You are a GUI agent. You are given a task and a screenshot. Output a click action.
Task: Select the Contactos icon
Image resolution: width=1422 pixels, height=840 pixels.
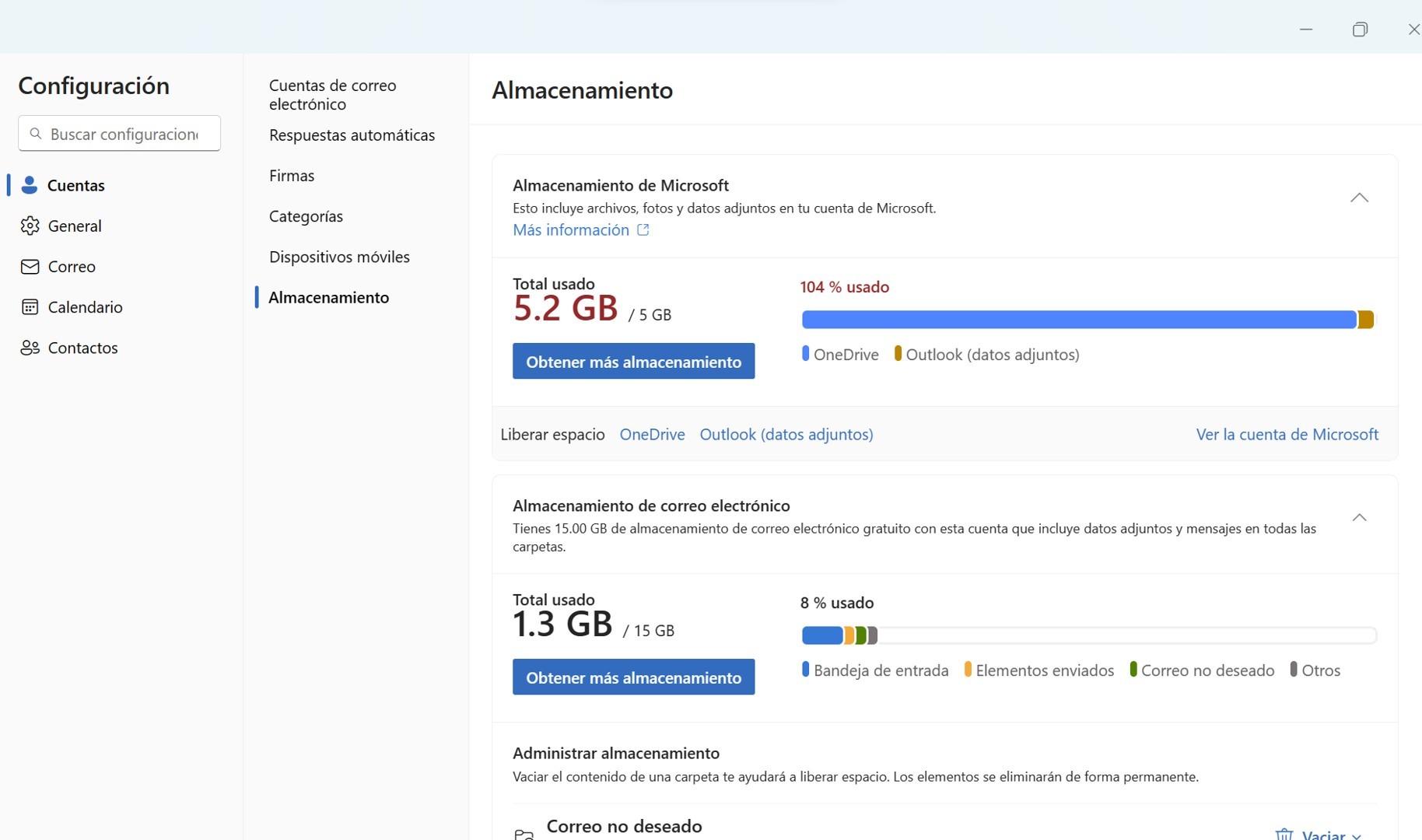pyautogui.click(x=30, y=348)
